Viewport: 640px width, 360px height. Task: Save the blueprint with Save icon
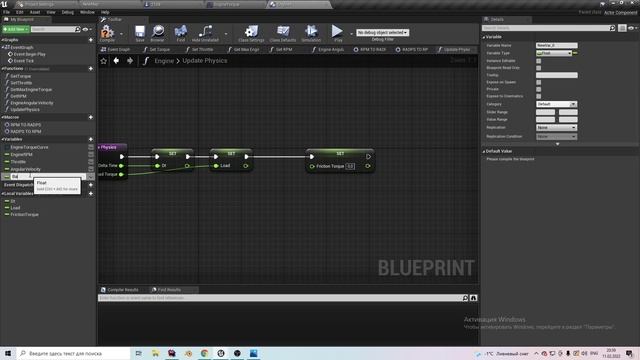pyautogui.click(x=140, y=33)
